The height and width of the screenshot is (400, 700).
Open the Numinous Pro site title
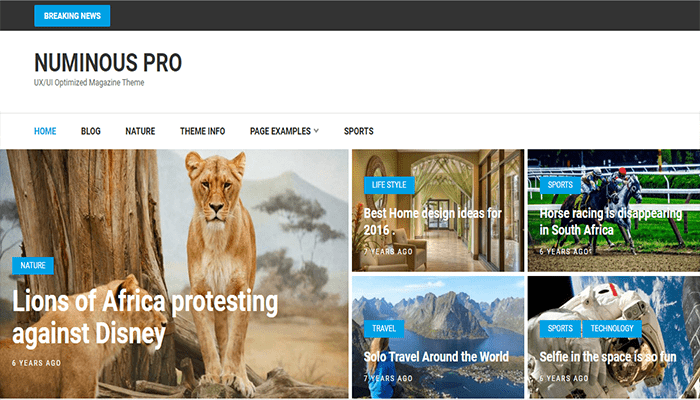[x=108, y=62]
